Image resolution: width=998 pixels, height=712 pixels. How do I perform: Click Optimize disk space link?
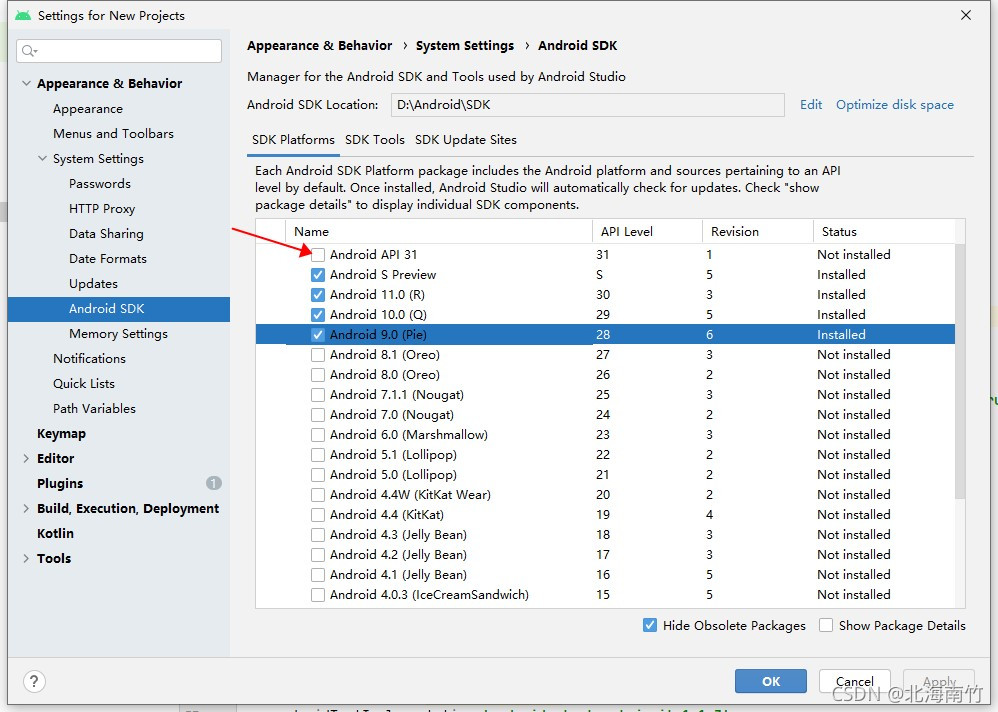tap(894, 105)
